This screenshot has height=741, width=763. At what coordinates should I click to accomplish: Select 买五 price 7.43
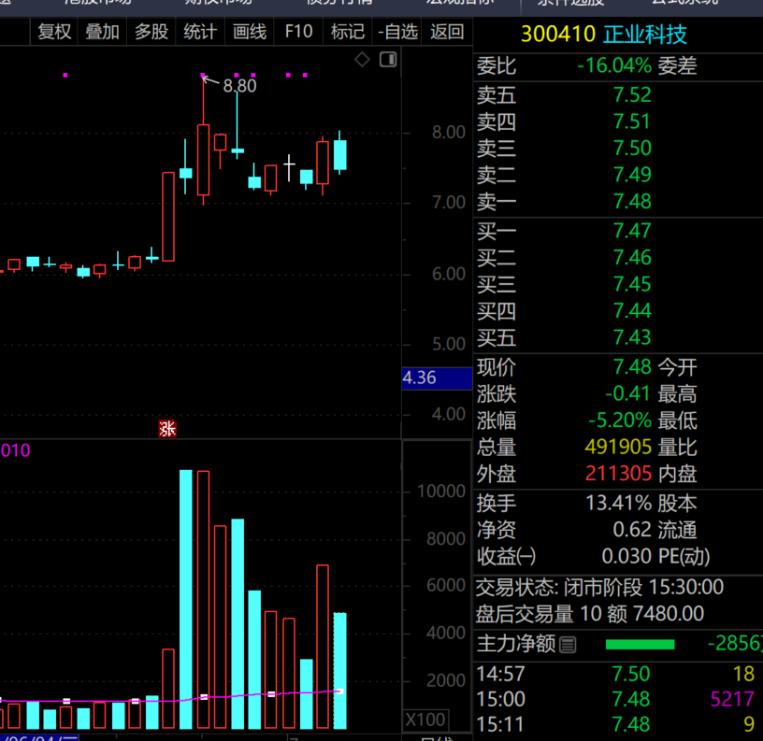[632, 338]
